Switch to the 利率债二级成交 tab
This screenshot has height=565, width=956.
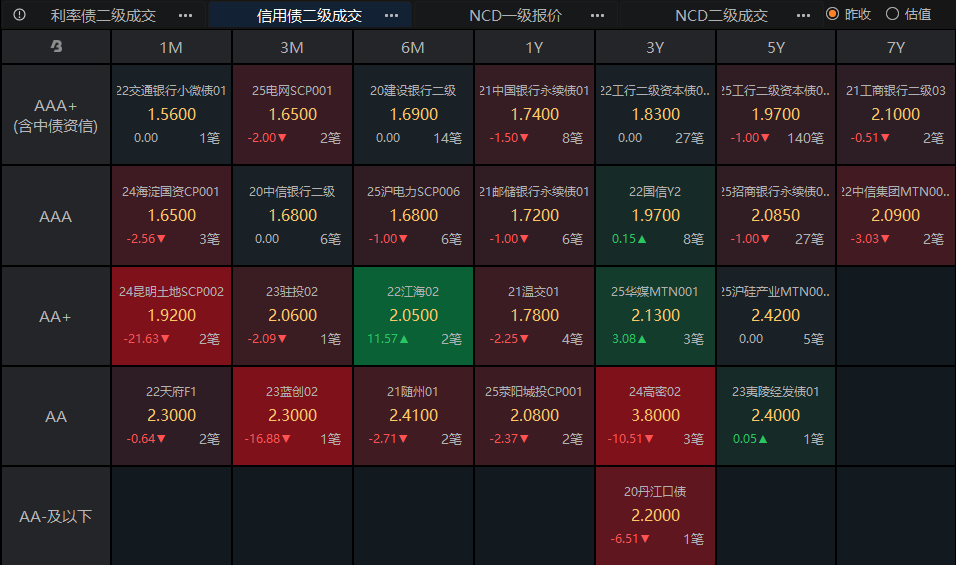pos(103,15)
